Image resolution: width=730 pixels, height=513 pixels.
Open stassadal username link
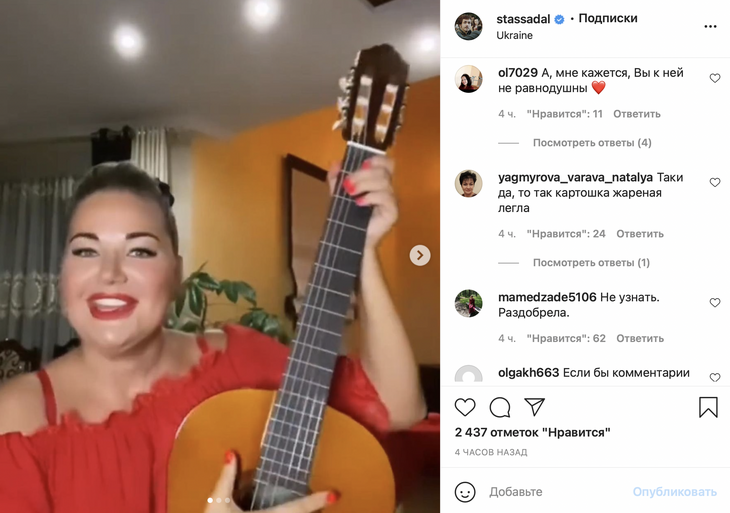click(x=523, y=19)
